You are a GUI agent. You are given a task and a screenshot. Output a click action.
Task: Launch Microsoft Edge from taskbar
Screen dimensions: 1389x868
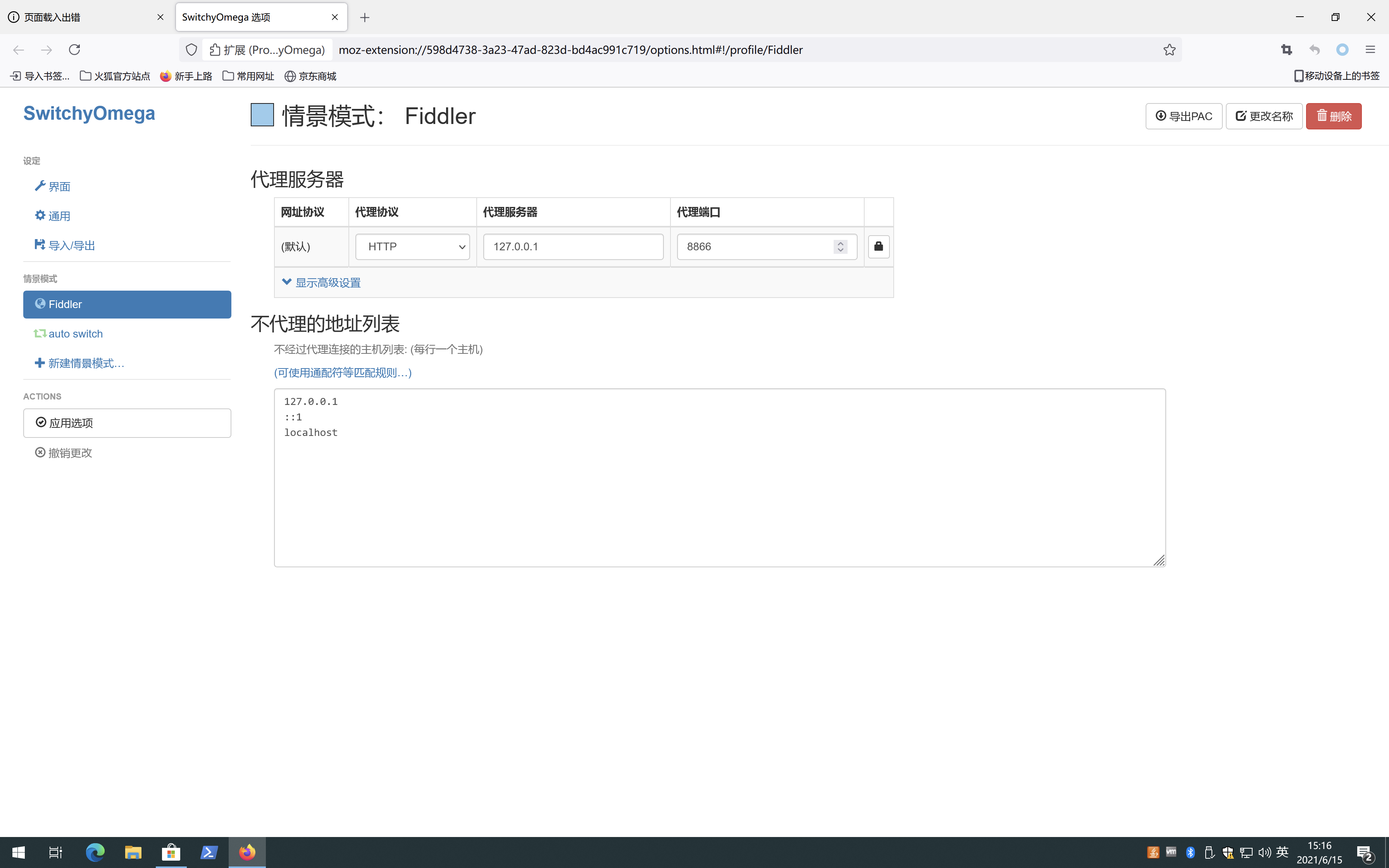click(95, 852)
